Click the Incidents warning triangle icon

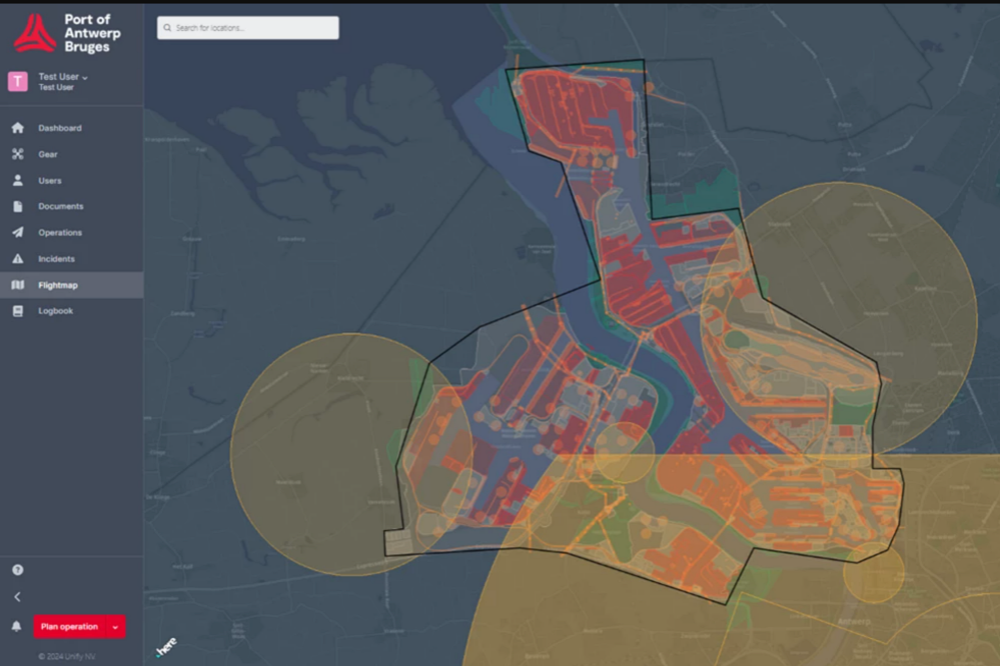click(17, 259)
